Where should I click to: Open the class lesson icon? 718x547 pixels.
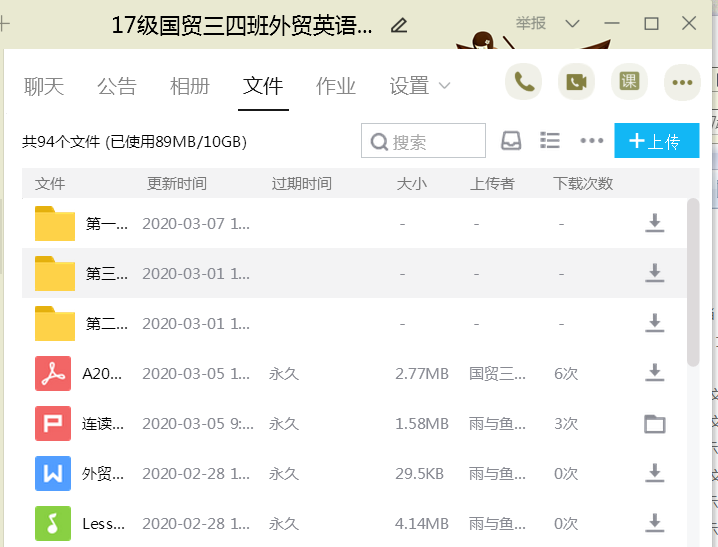pos(629,82)
